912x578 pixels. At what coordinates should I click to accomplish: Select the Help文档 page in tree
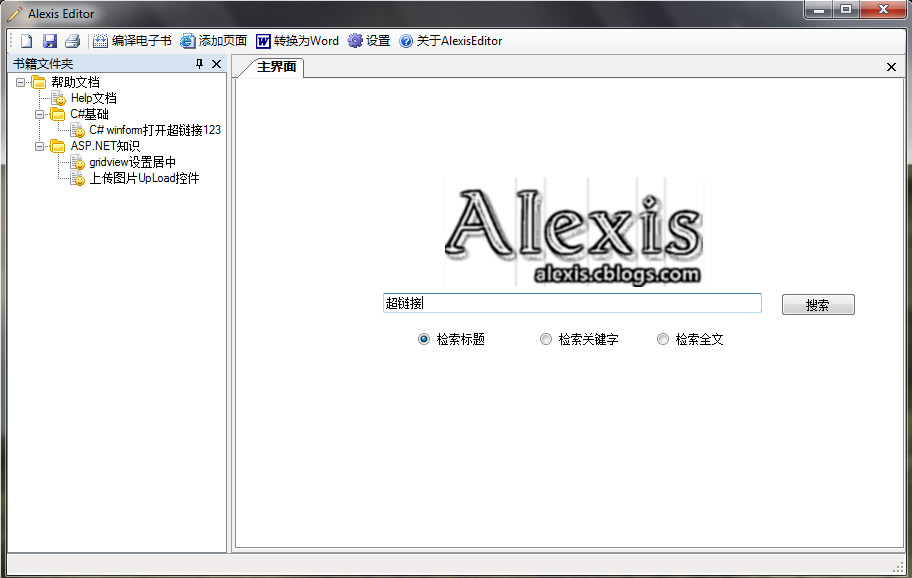click(x=94, y=98)
